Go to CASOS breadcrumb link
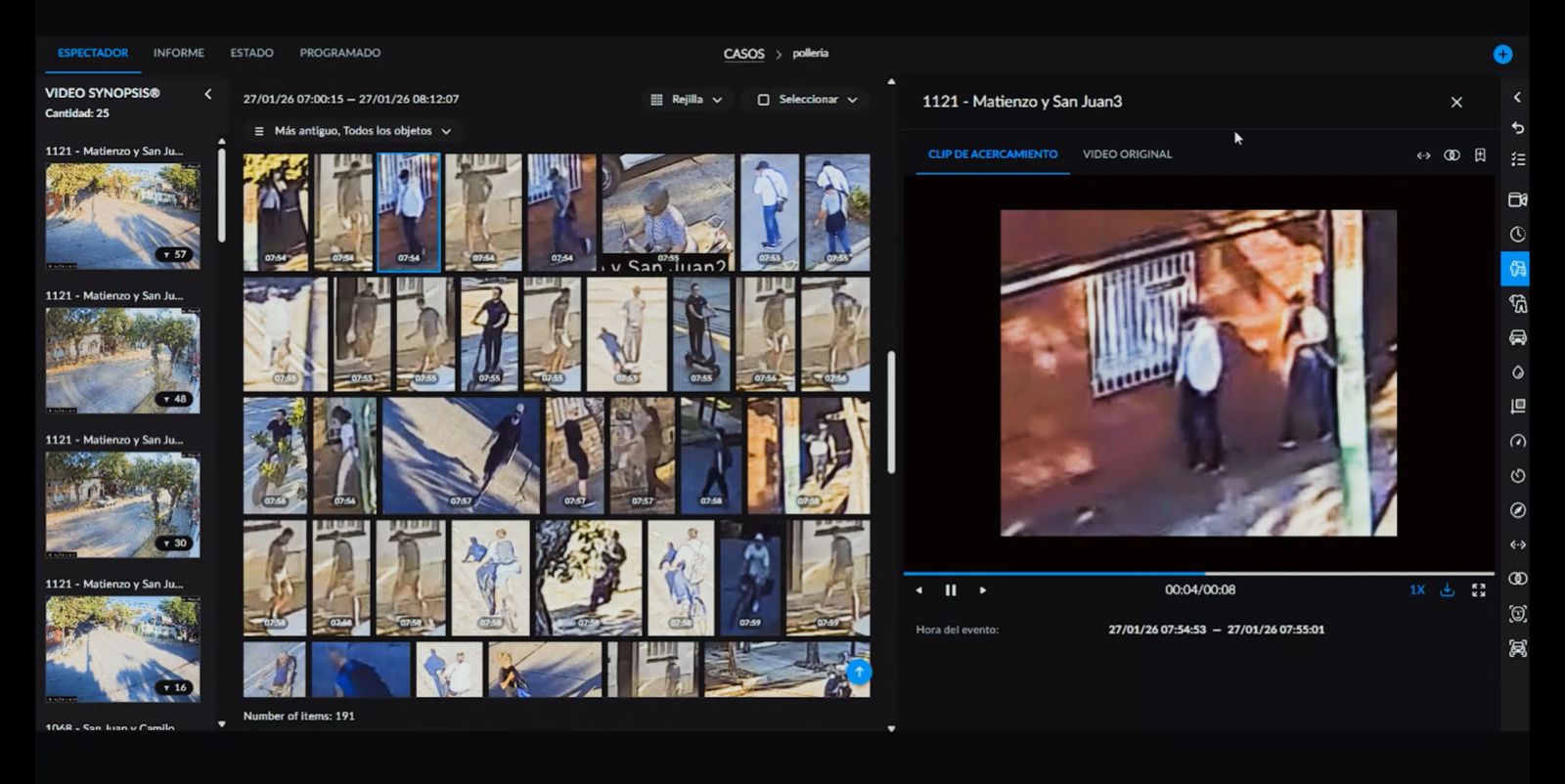This screenshot has width=1565, height=784. coord(743,54)
